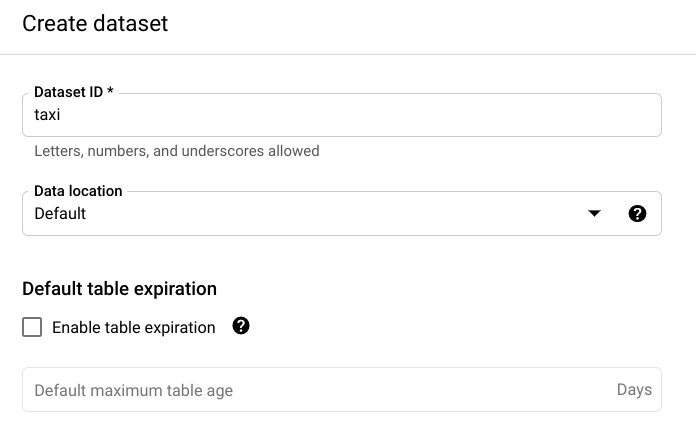Click the Data location dropdown arrow

[x=594, y=213]
